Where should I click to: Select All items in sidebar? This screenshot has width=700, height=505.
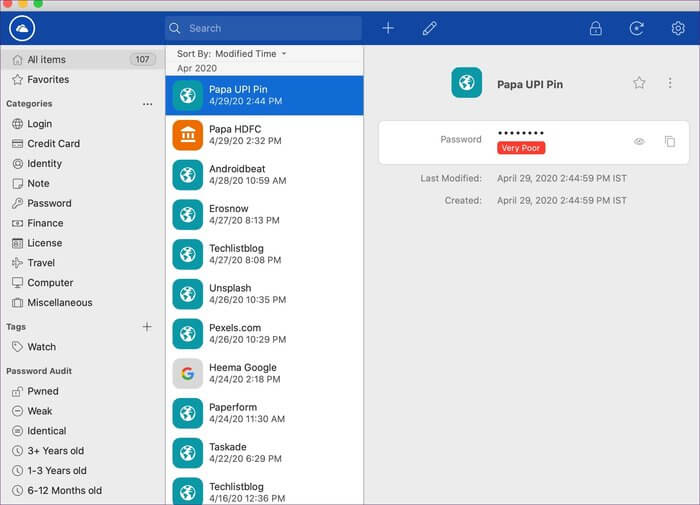tap(81, 59)
